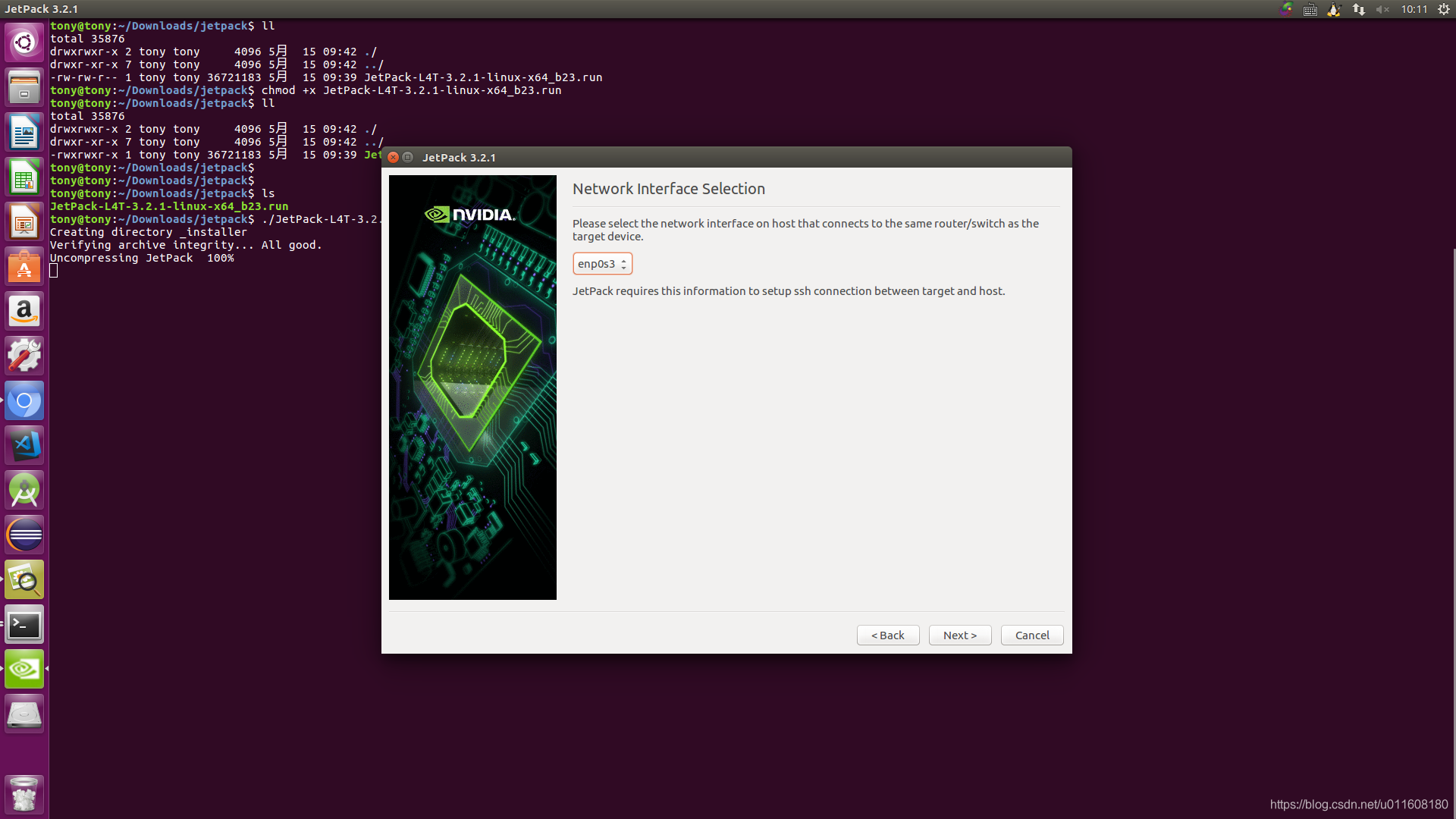Click the terminal cursor line

pos(54,271)
